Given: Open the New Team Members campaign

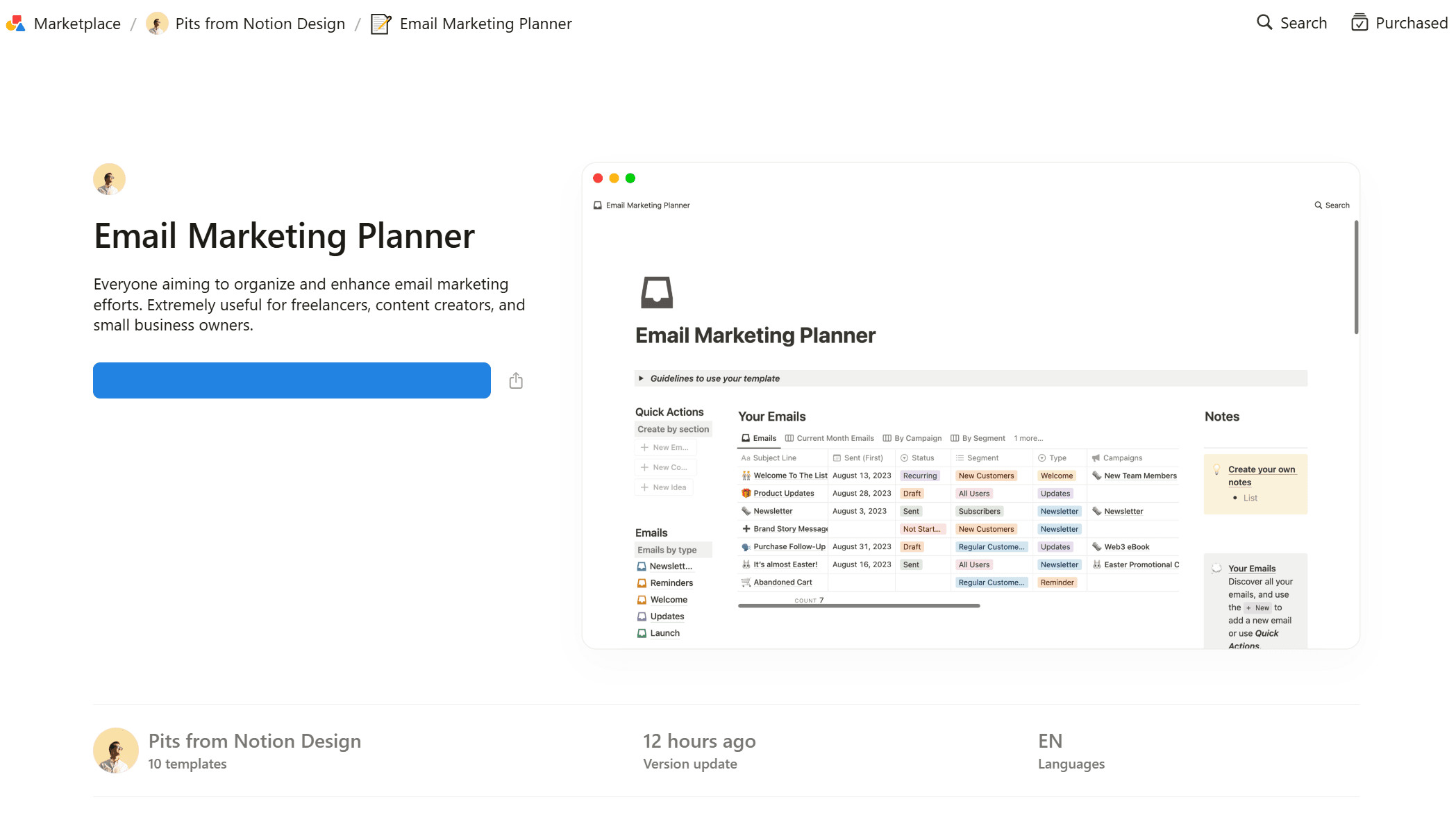Looking at the screenshot, I should point(1140,476).
